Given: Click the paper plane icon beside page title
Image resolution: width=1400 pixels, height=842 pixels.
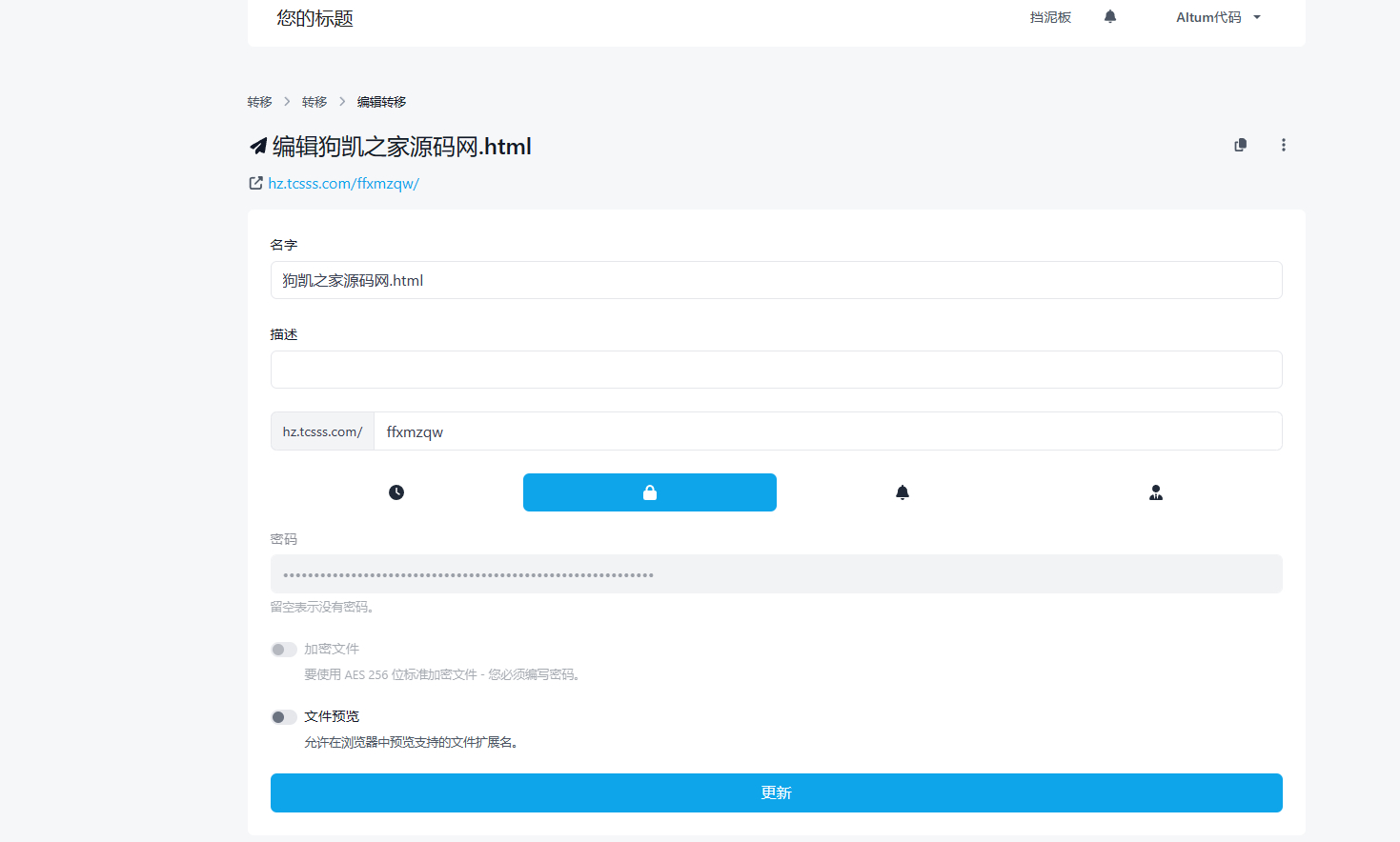Looking at the screenshot, I should pos(258,146).
